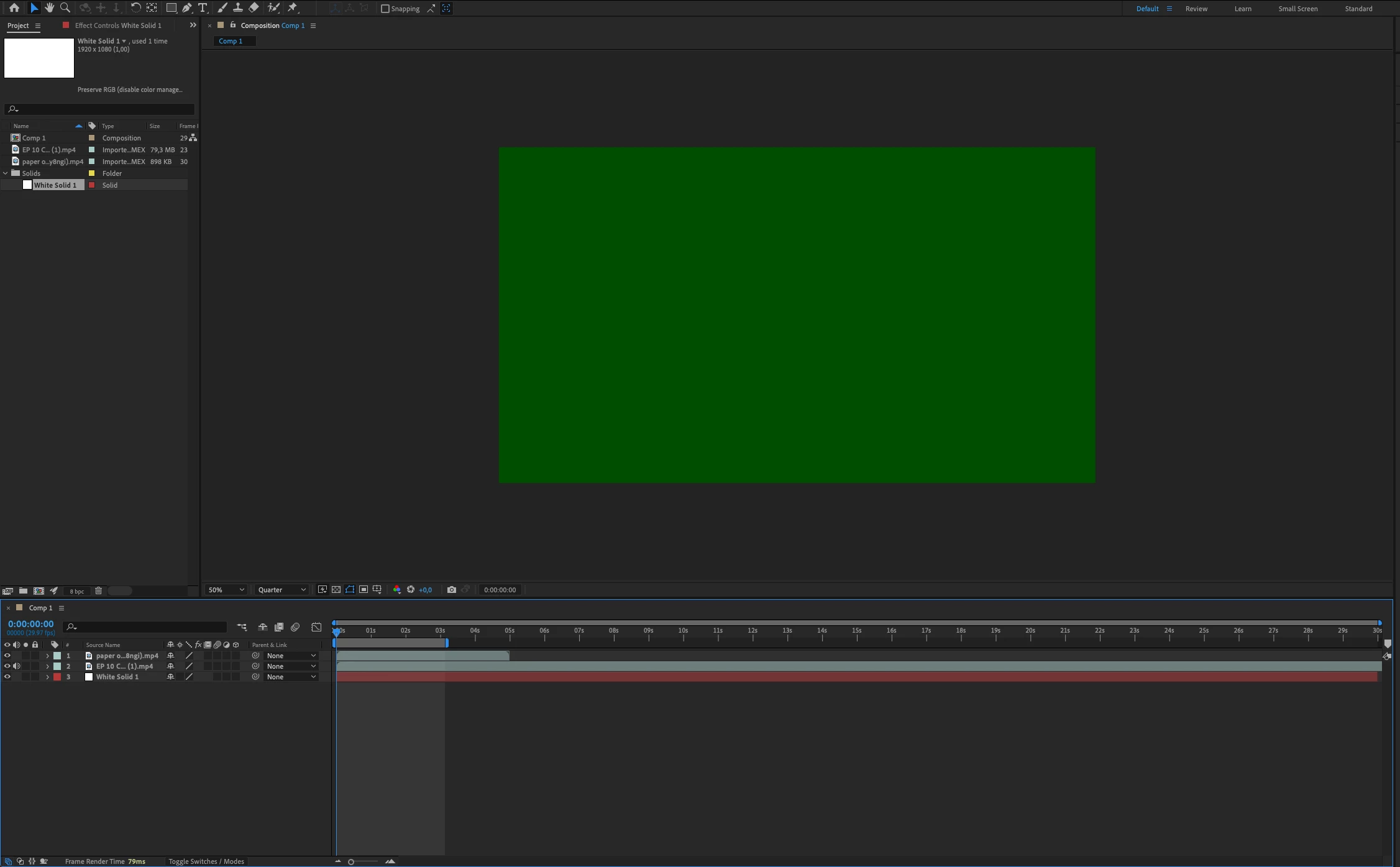
Task: Select the Type tool
Action: tap(203, 8)
